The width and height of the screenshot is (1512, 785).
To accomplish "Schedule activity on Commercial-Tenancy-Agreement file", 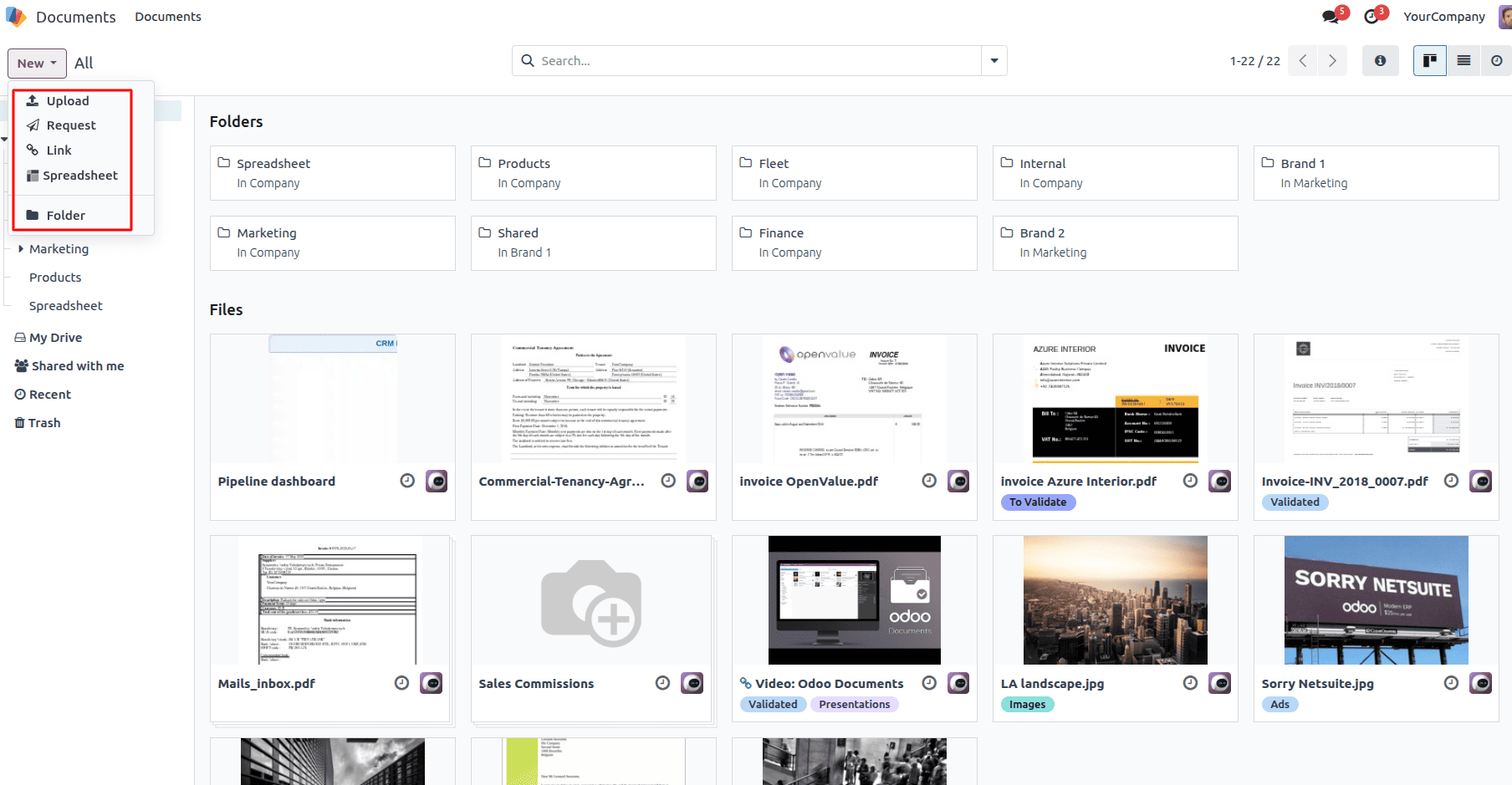I will [668, 481].
